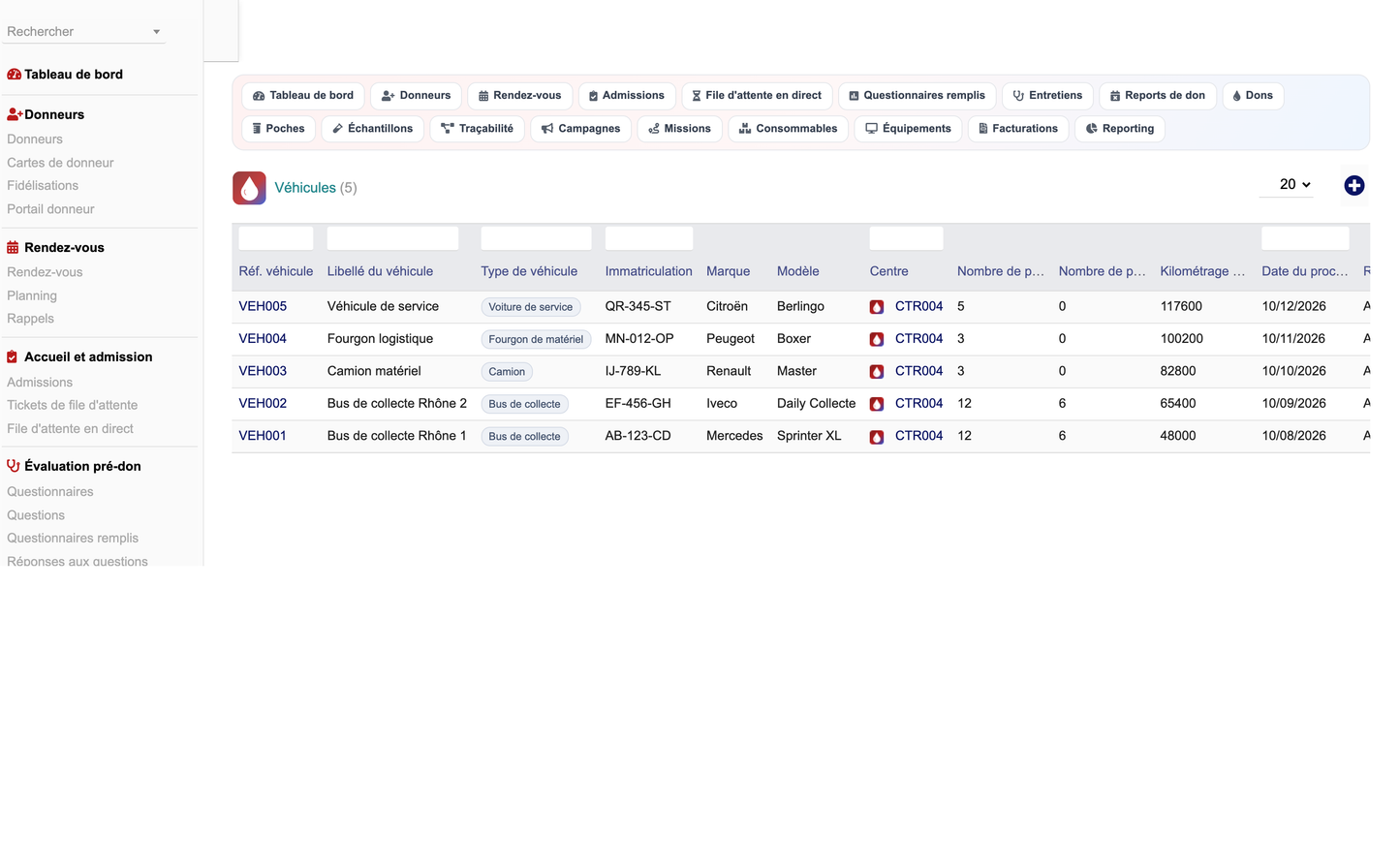This screenshot has width=1400, height=866.
Task: Open Cartes de donneur in the sidebar
Action: tap(60, 163)
